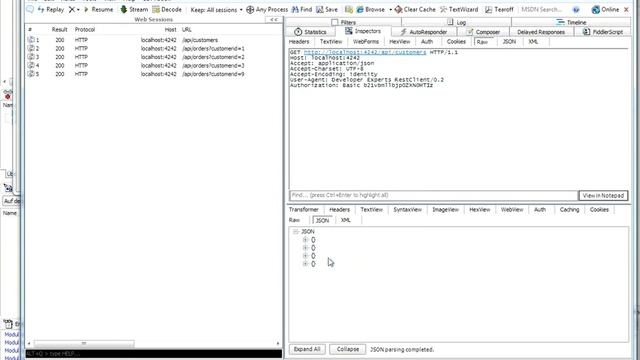Switch to the Timeline tab
The width and height of the screenshot is (640, 360).
pos(571,22)
